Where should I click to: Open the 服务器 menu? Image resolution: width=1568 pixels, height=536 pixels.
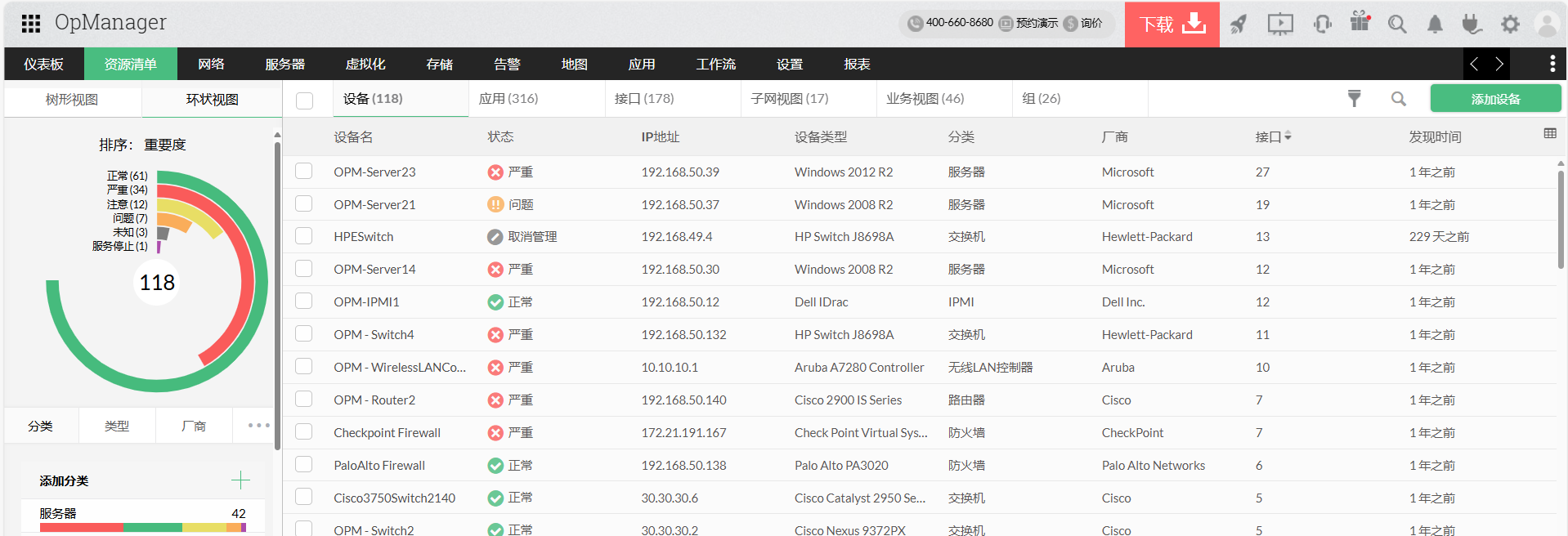284,64
